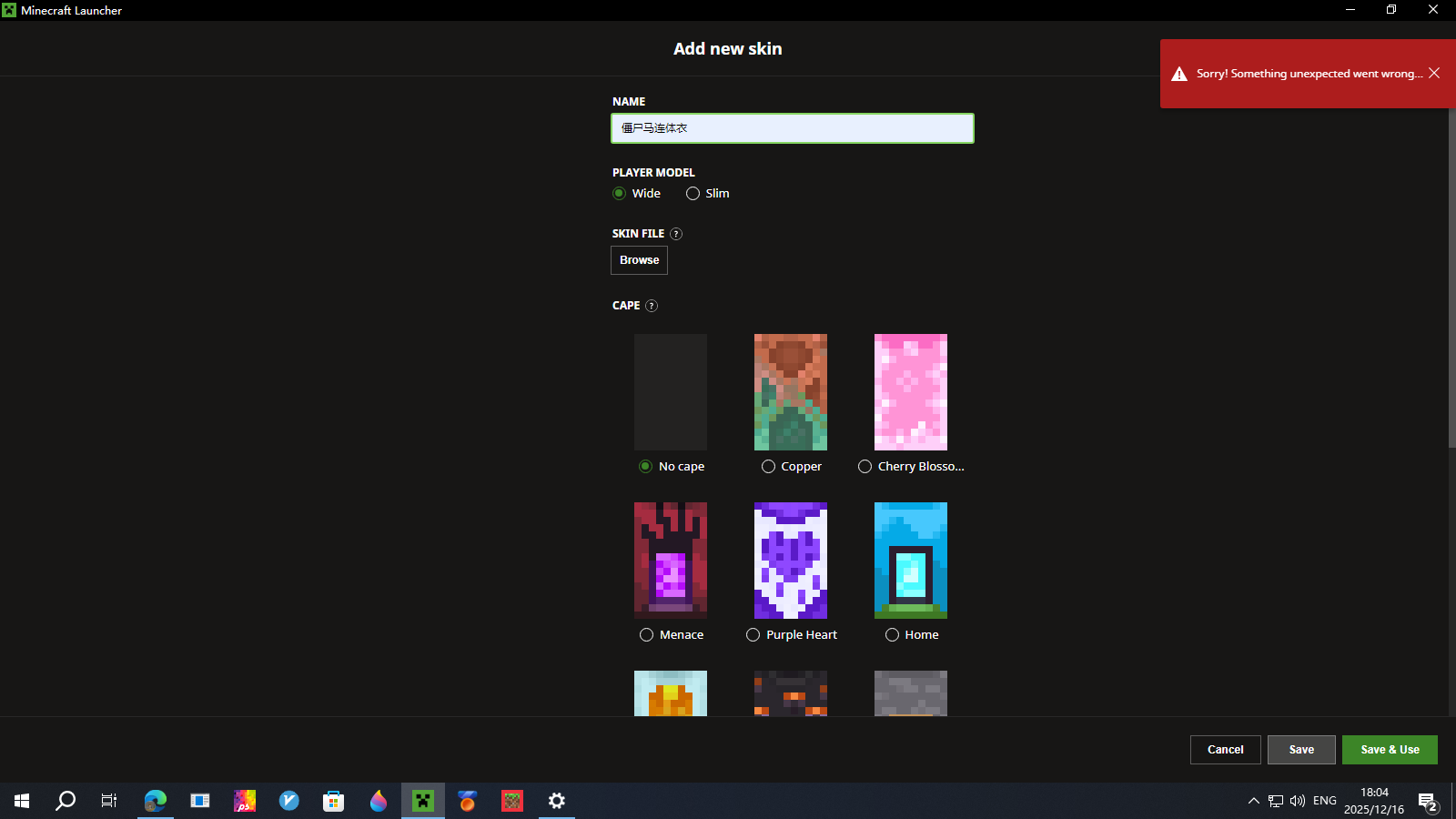Open the Windows Start menu
Screen dimensions: 1456x819
[22, 801]
